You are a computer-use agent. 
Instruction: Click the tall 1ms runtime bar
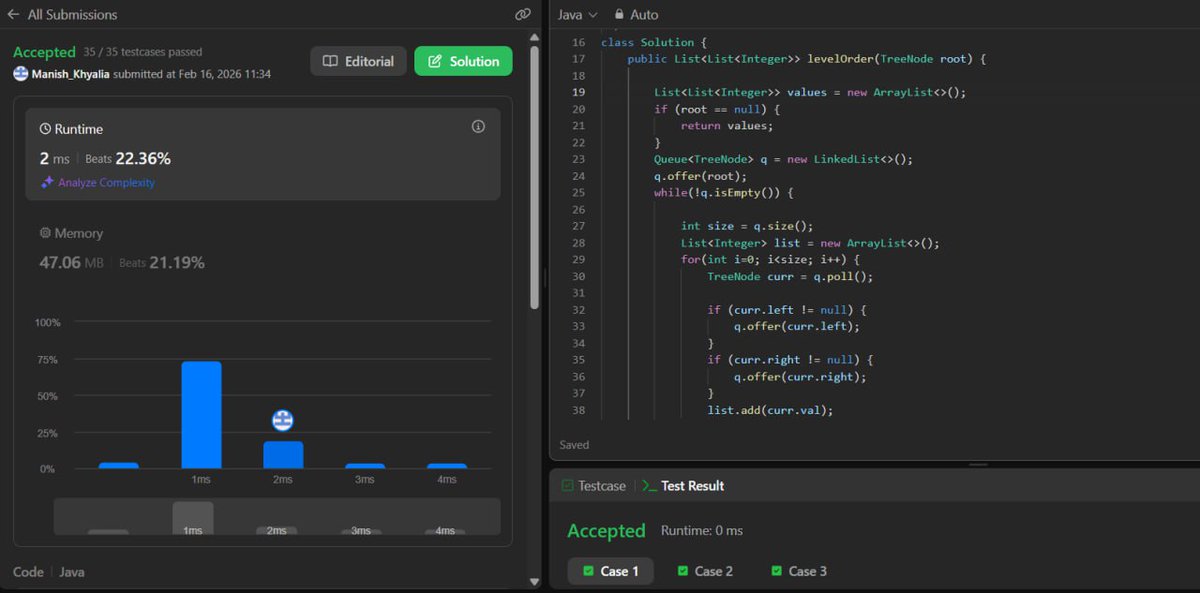pyautogui.click(x=201, y=415)
